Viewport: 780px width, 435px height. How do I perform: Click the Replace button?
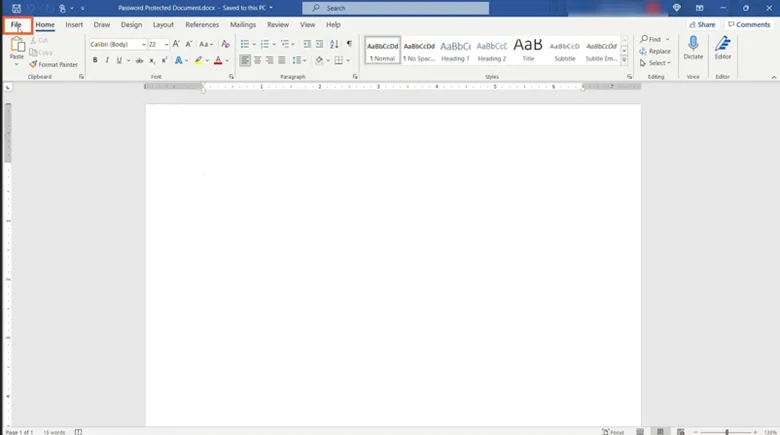point(655,51)
